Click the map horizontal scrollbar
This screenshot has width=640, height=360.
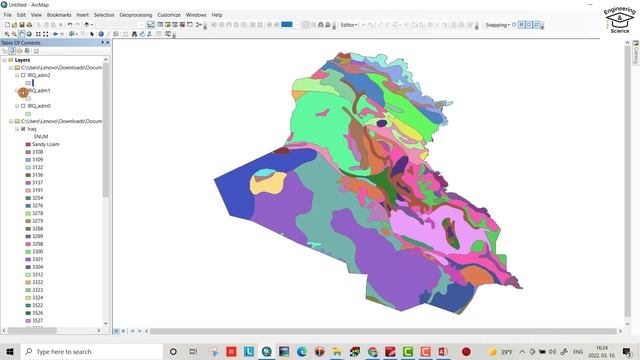pos(384,331)
